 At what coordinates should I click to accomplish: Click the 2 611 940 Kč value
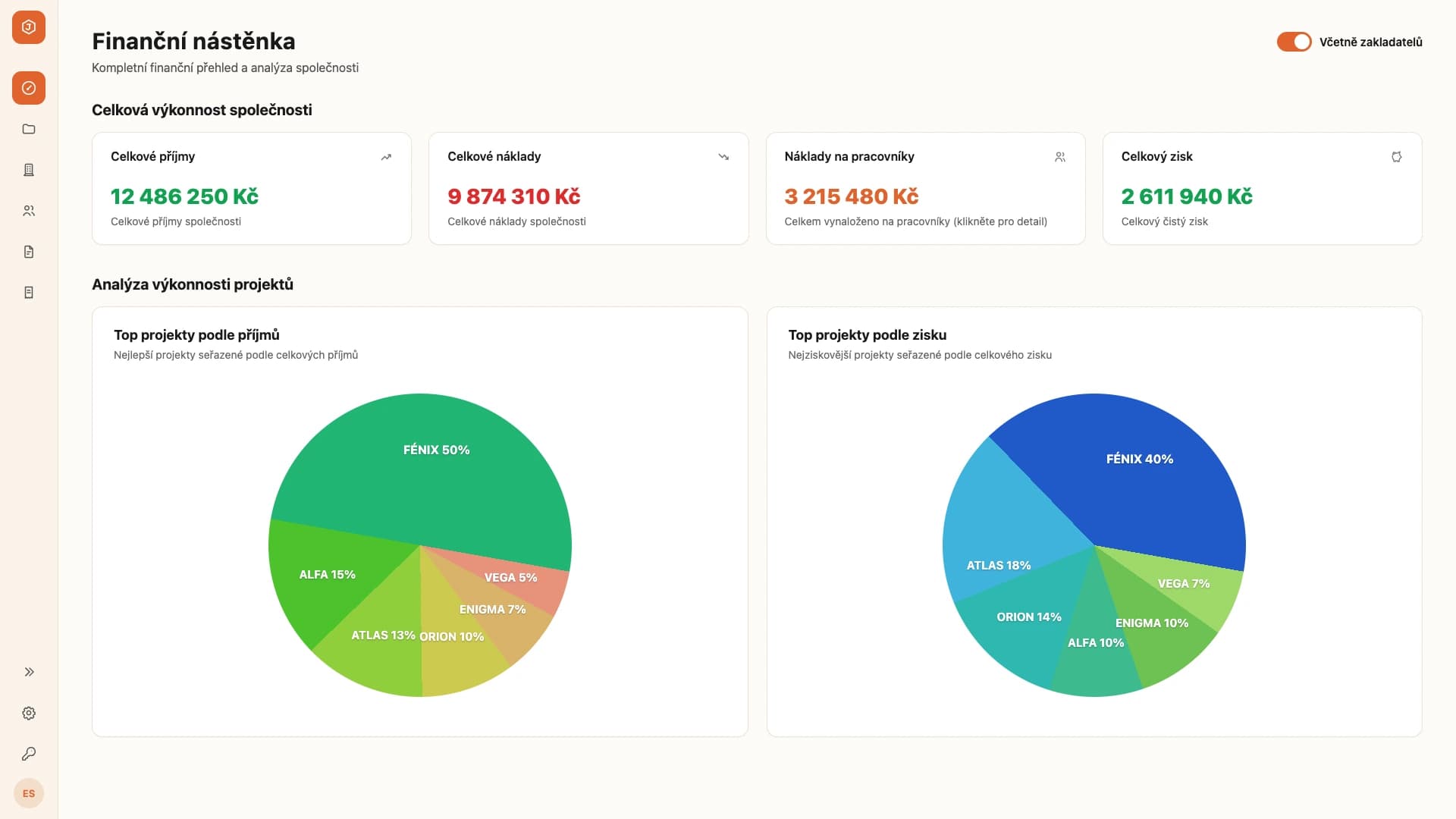pyautogui.click(x=1187, y=196)
